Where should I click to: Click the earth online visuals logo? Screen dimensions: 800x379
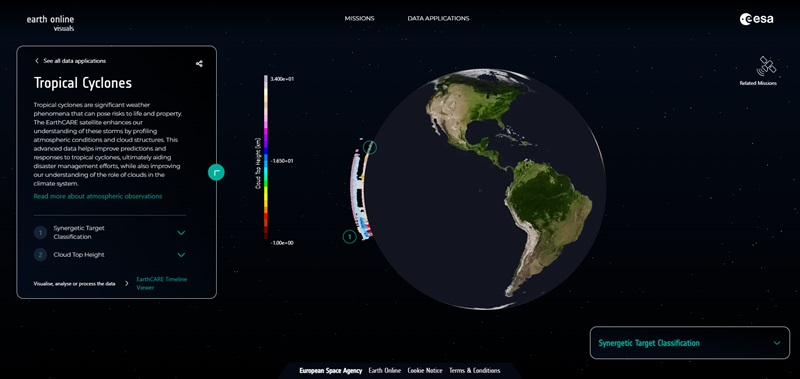coord(51,23)
